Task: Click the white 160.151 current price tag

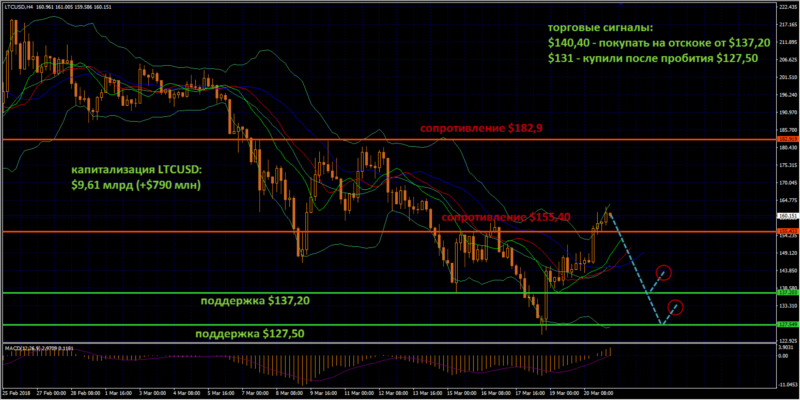Action: (786, 216)
